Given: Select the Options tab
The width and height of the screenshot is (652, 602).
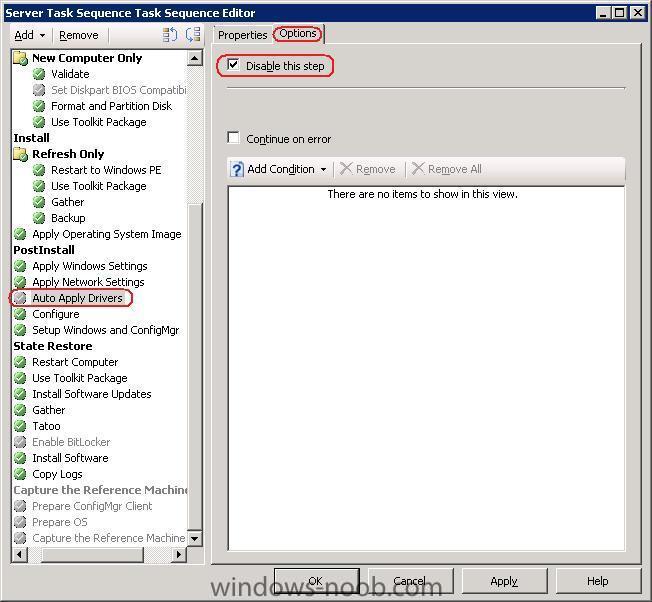Looking at the screenshot, I should (298, 34).
